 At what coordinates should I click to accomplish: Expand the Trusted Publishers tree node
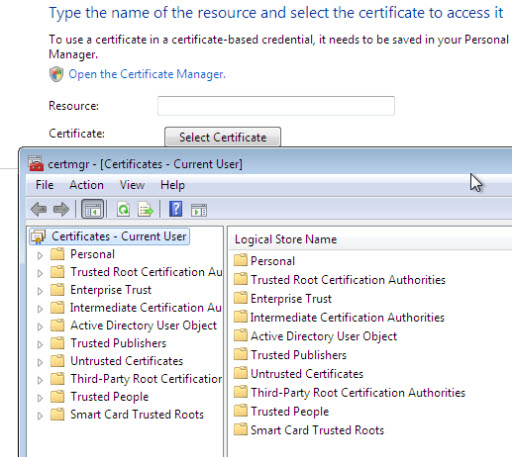pos(40,345)
